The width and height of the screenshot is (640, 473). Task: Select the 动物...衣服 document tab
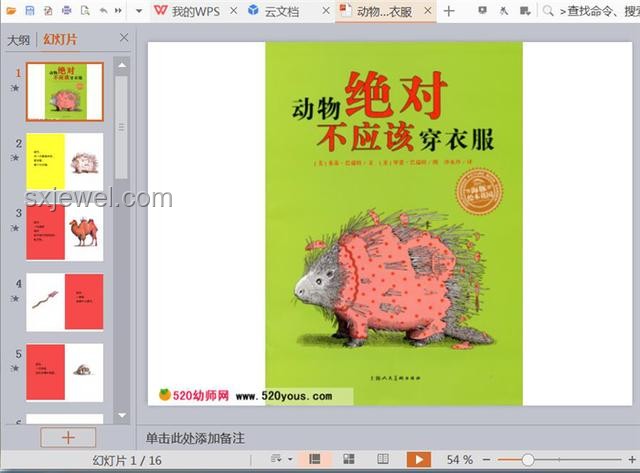(376, 11)
